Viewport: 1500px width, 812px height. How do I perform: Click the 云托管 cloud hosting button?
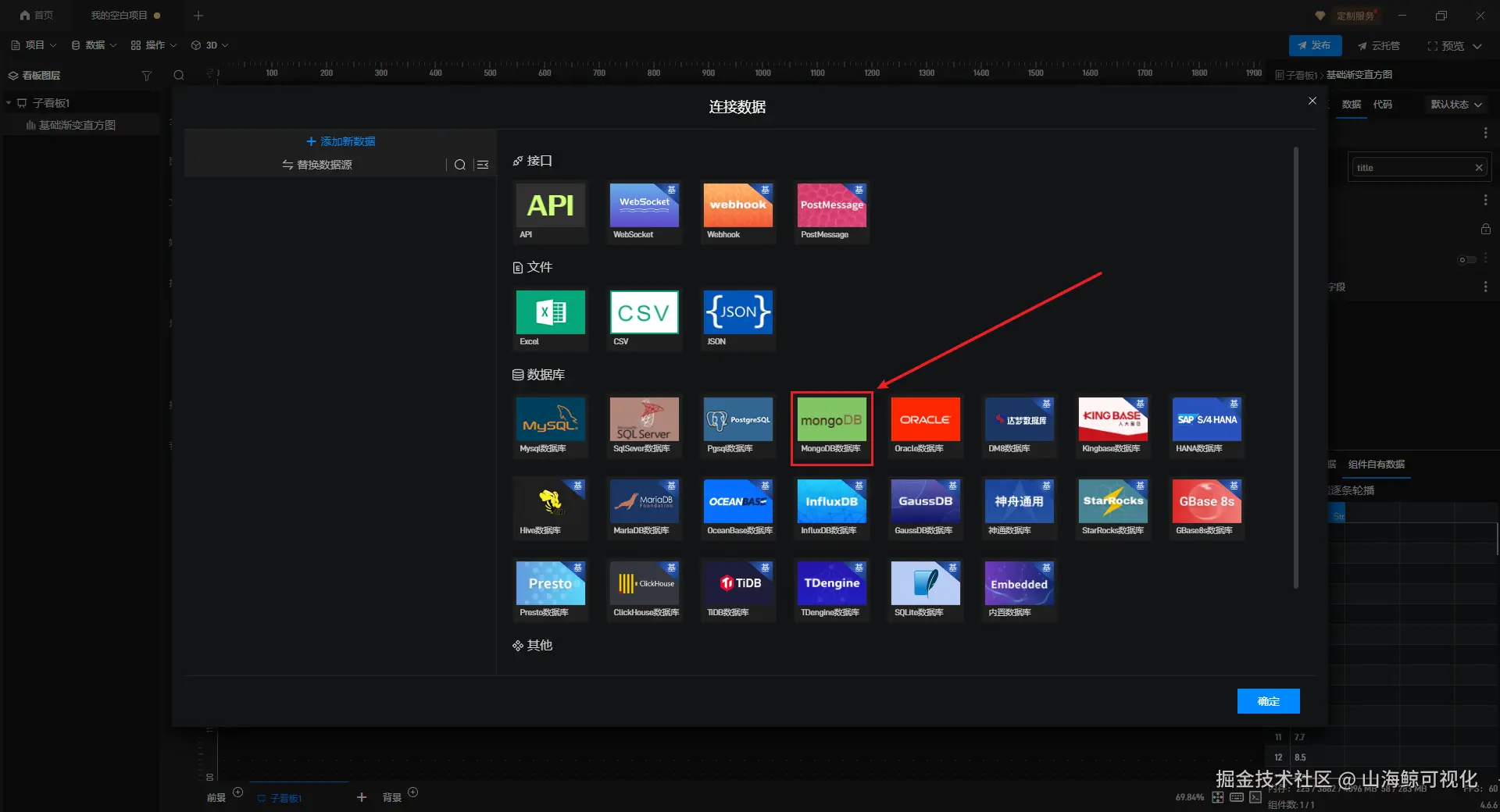1379,45
